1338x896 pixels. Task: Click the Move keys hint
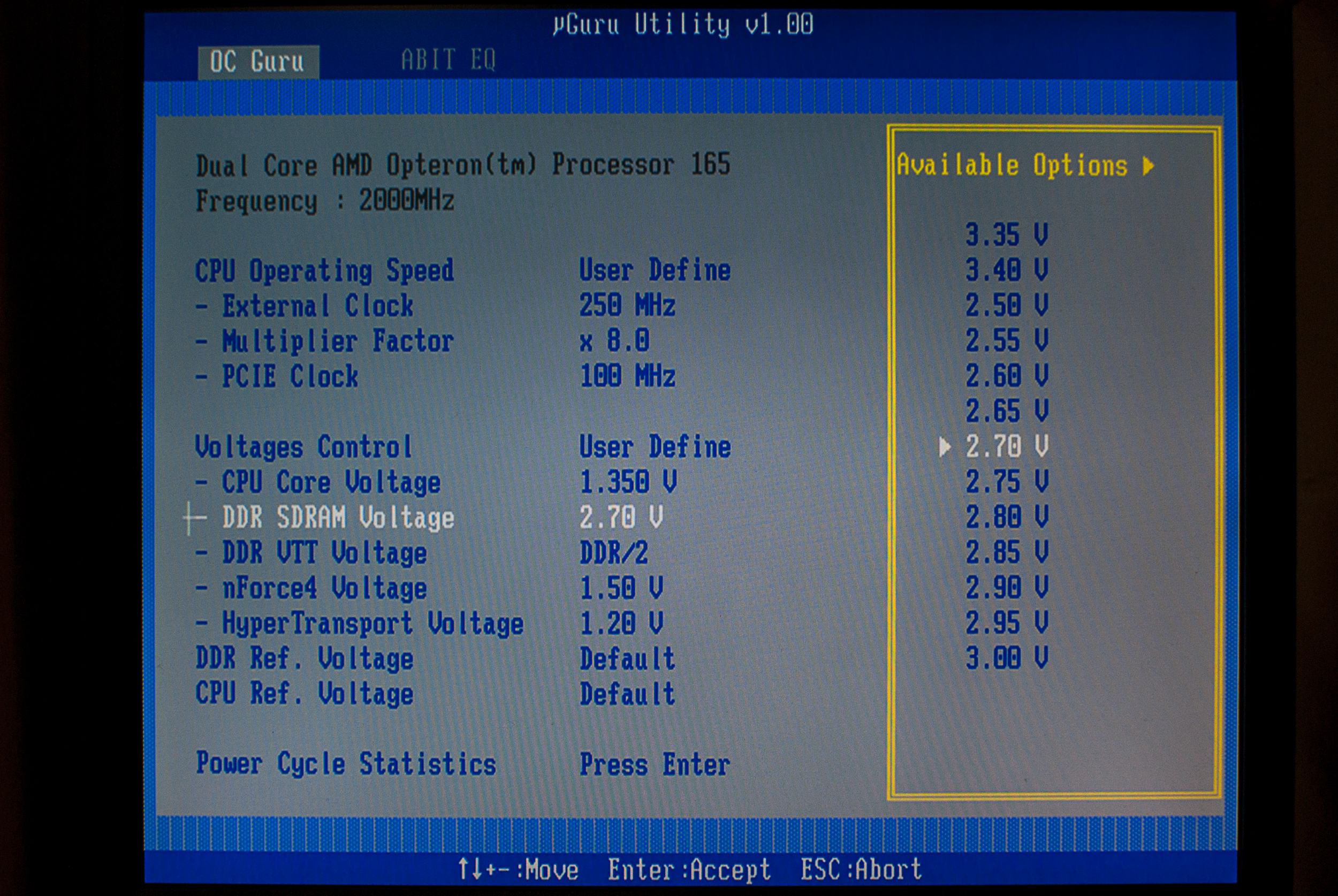tap(518, 870)
